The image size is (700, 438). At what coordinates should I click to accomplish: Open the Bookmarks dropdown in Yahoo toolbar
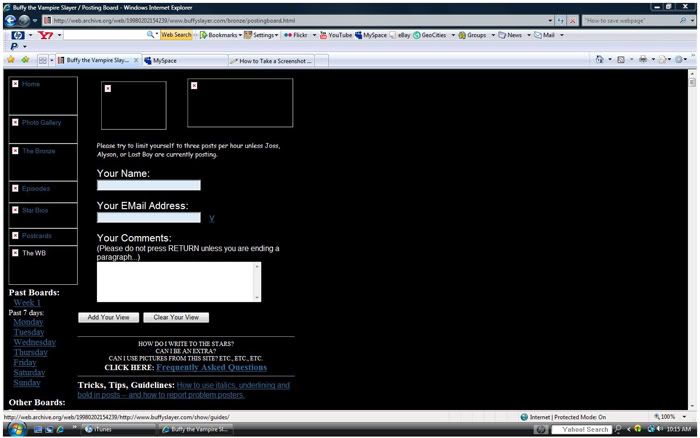(x=221, y=35)
